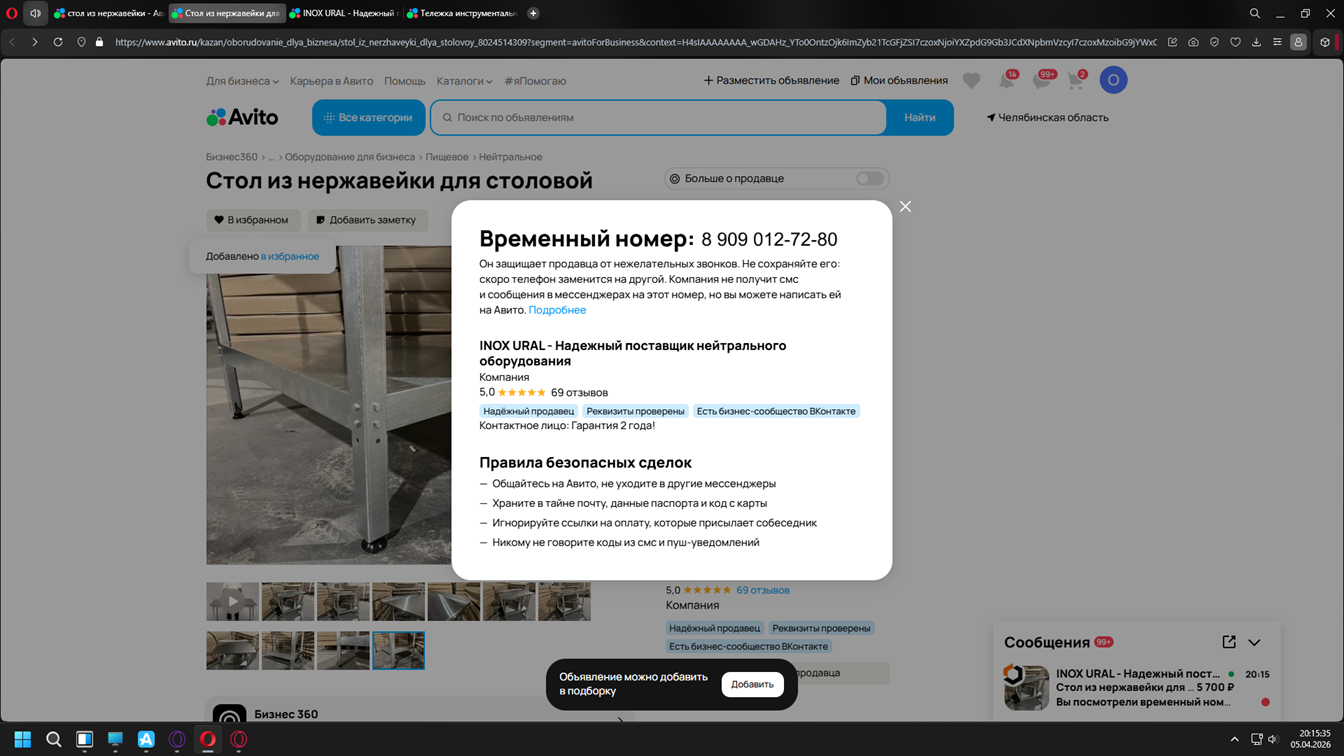This screenshot has height=756, width=1344.
Task: Open the Бизнес360 breadcrumb
Action: (232, 157)
